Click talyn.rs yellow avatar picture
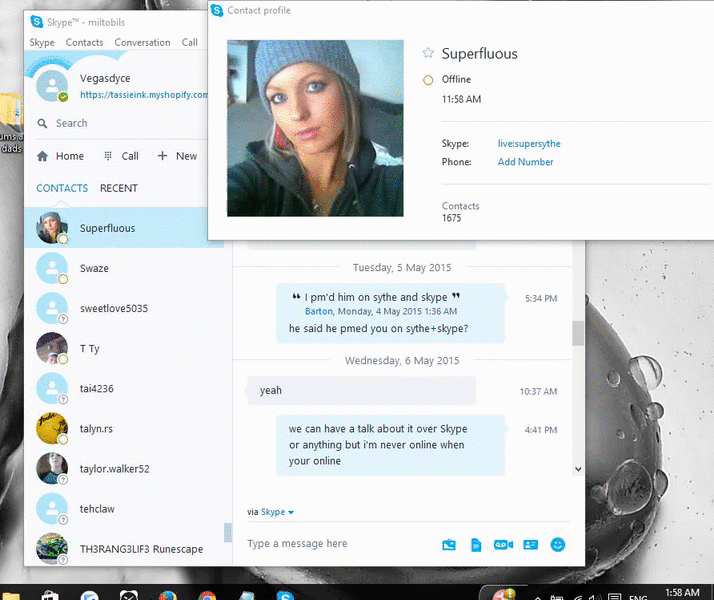714x600 pixels. click(51, 428)
